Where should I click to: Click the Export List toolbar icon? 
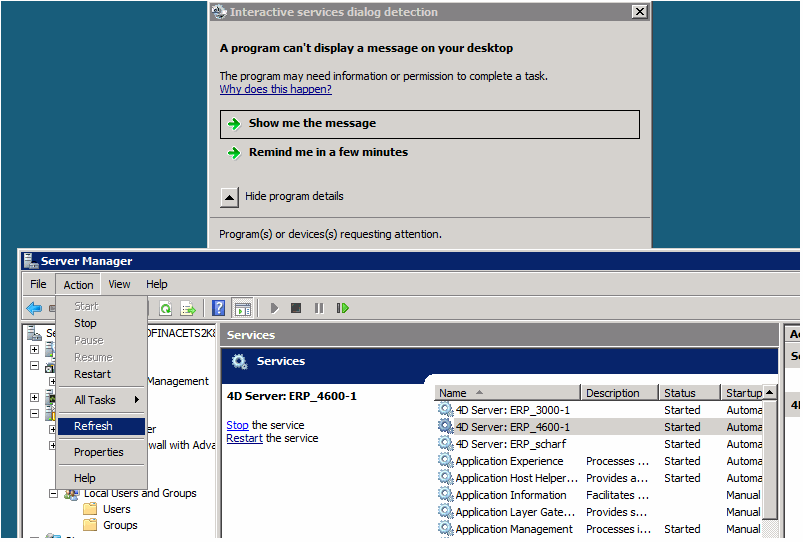coord(187,309)
